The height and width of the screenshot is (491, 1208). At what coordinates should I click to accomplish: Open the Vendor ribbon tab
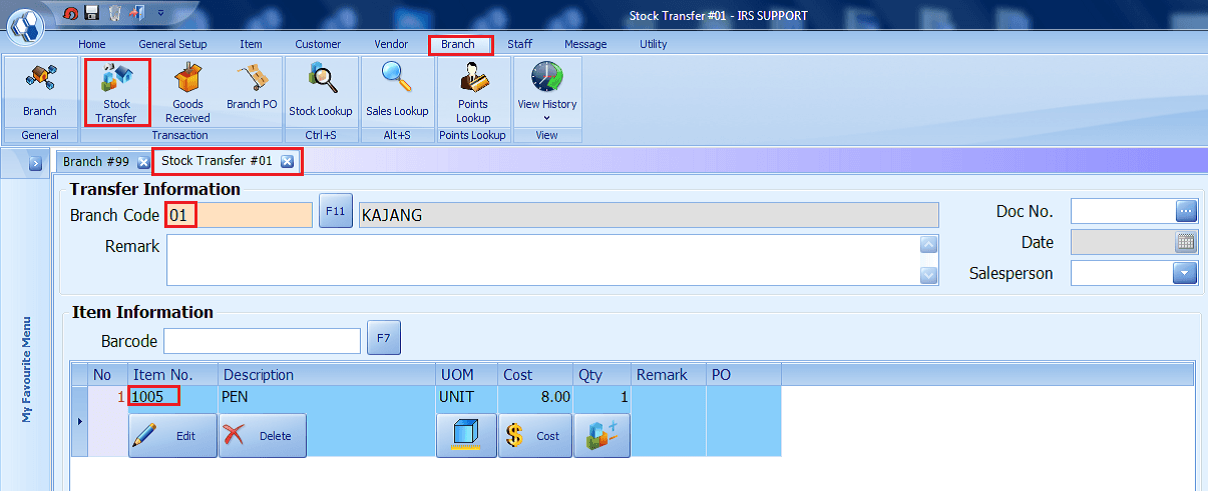(391, 44)
